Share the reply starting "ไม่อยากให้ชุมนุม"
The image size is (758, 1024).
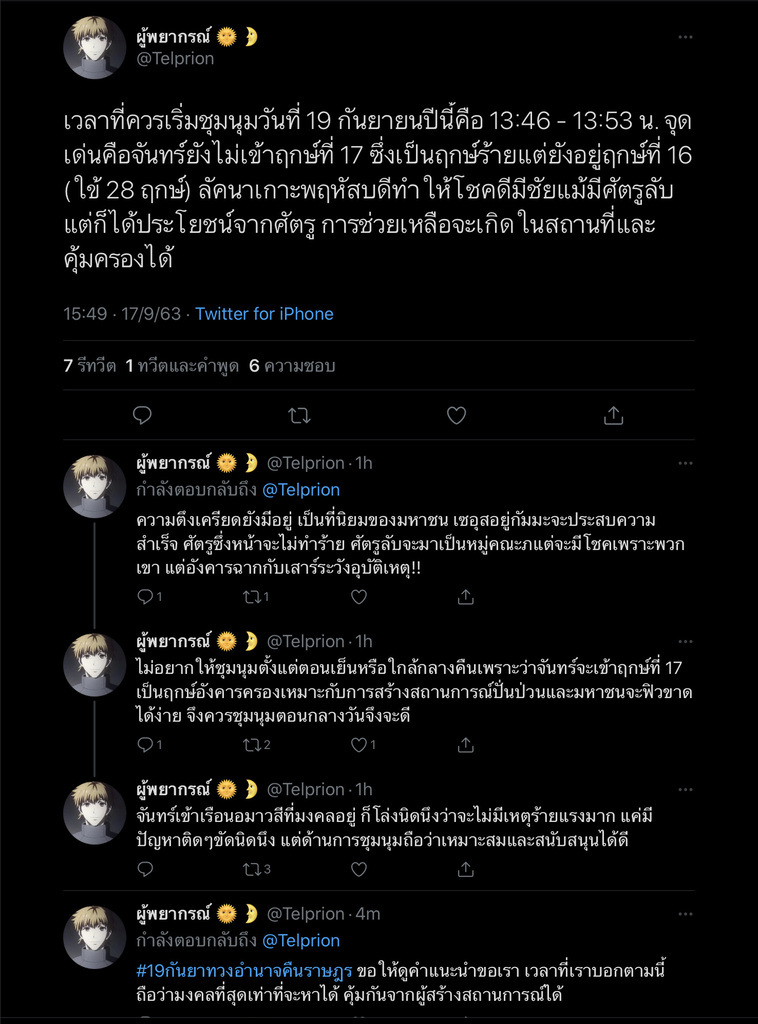[465, 744]
